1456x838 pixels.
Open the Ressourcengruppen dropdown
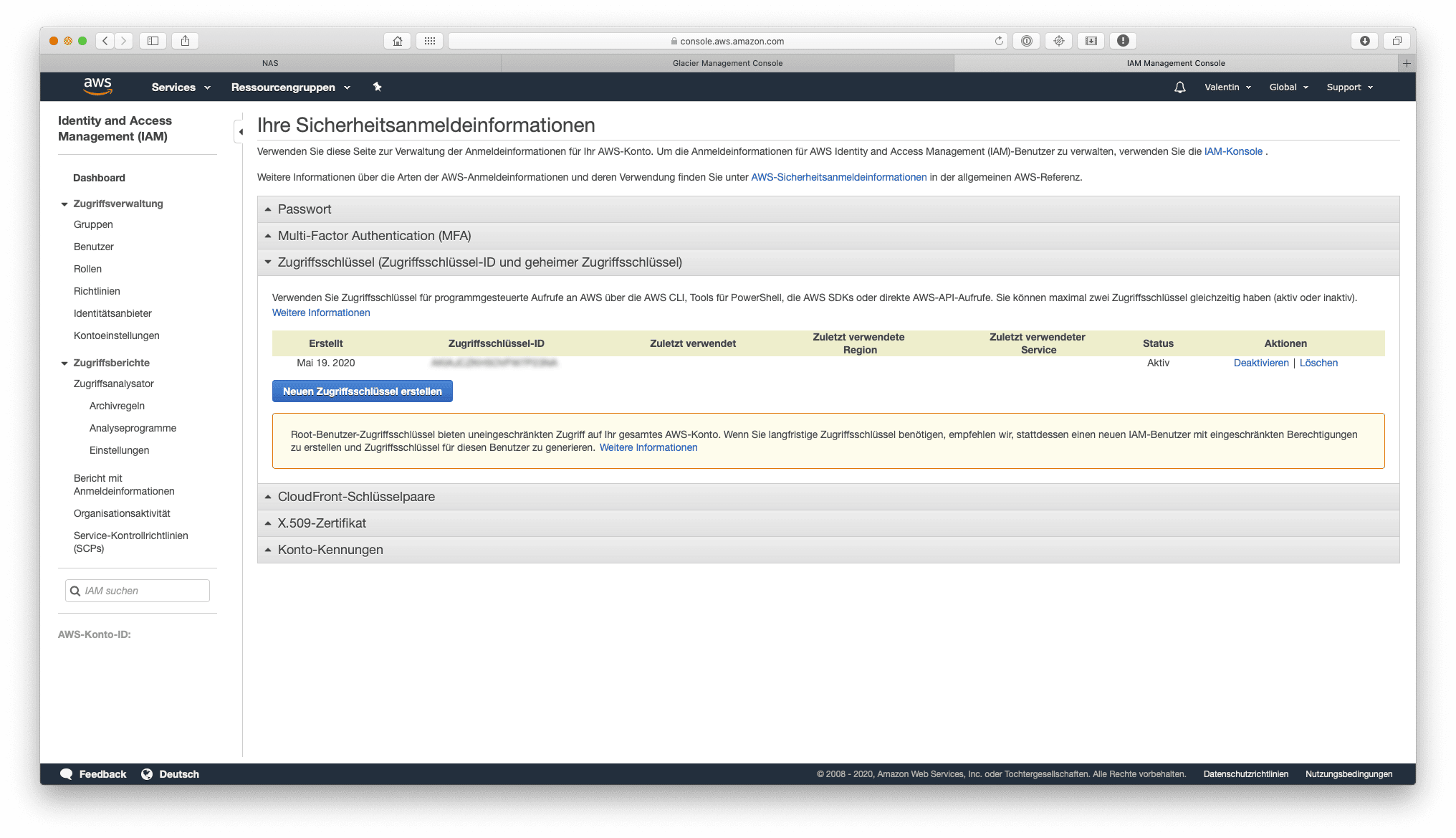click(291, 87)
